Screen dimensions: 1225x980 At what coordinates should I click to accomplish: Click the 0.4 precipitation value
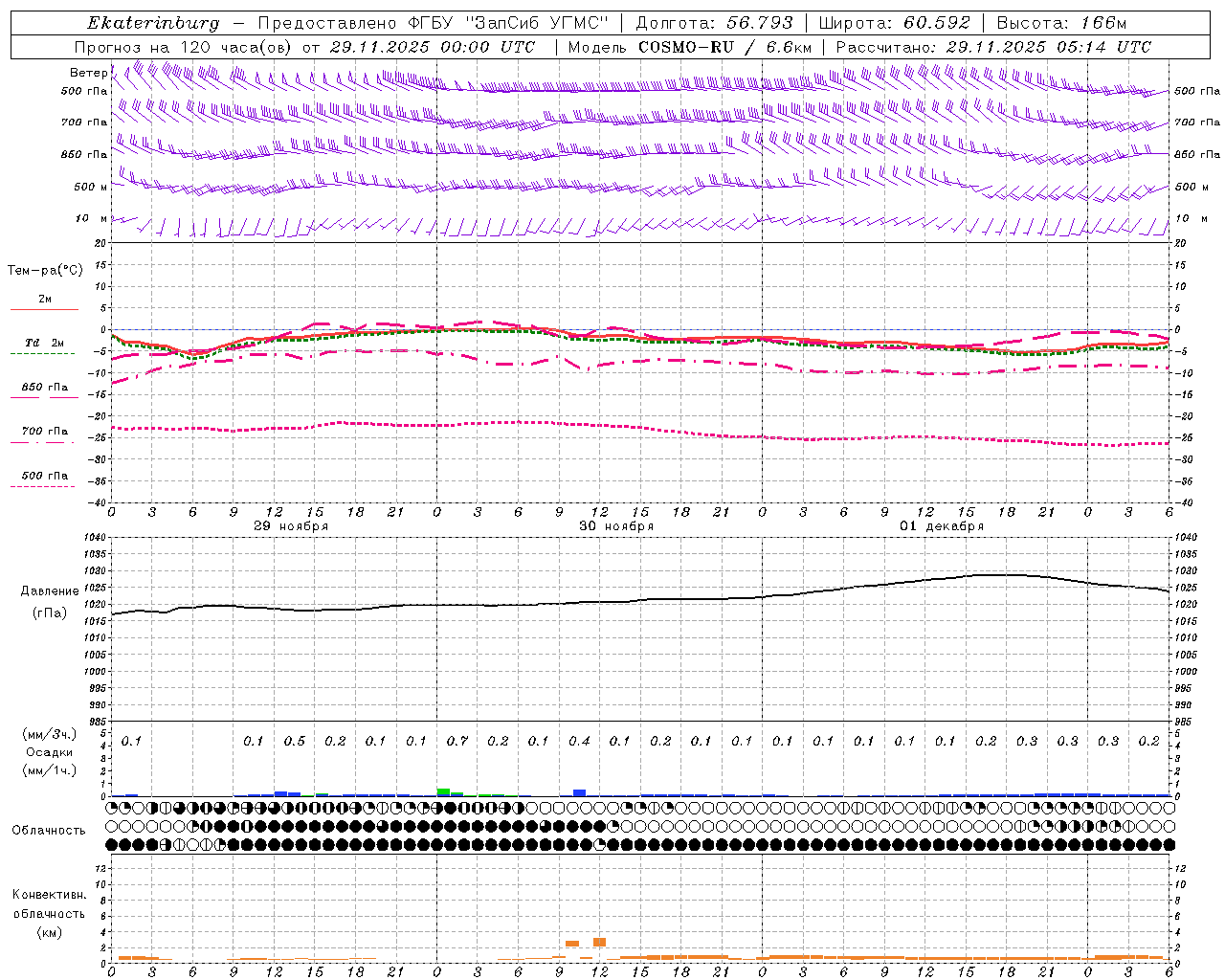pyautogui.click(x=579, y=742)
